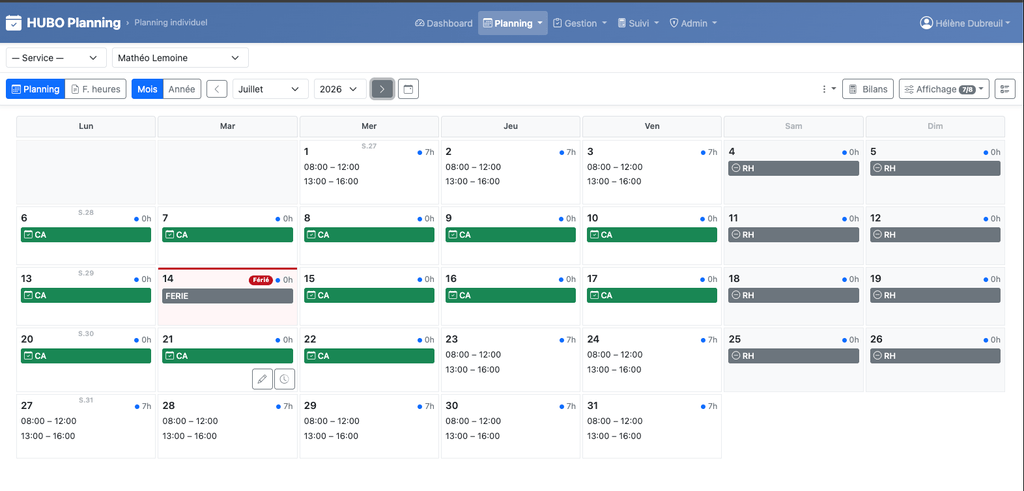Select the RH rest block on day 5
The height and width of the screenshot is (491, 1024).
(935, 168)
